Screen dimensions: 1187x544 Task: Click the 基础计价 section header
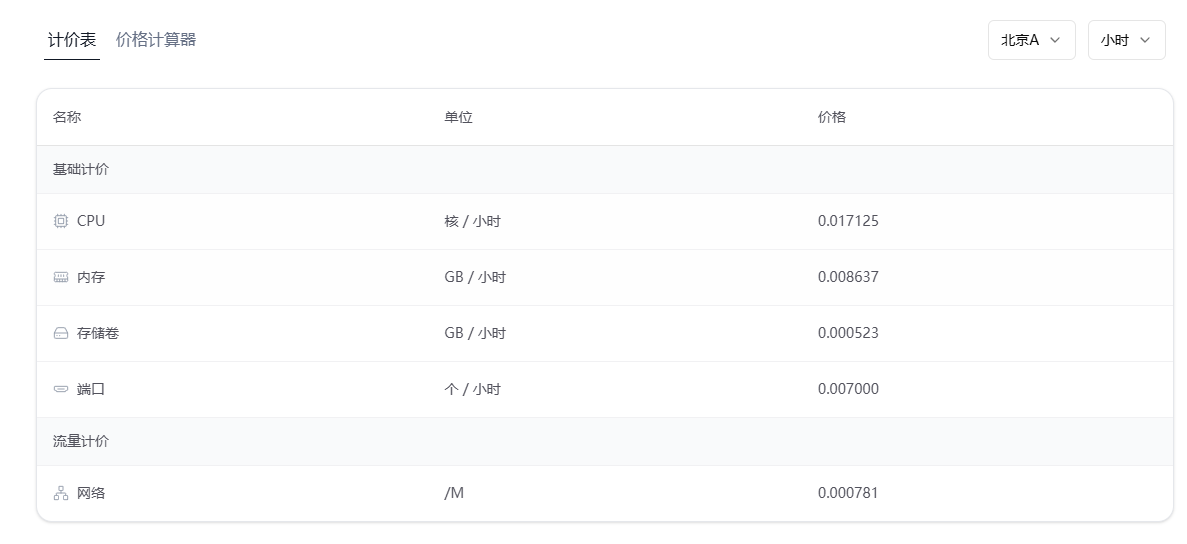[81, 169]
